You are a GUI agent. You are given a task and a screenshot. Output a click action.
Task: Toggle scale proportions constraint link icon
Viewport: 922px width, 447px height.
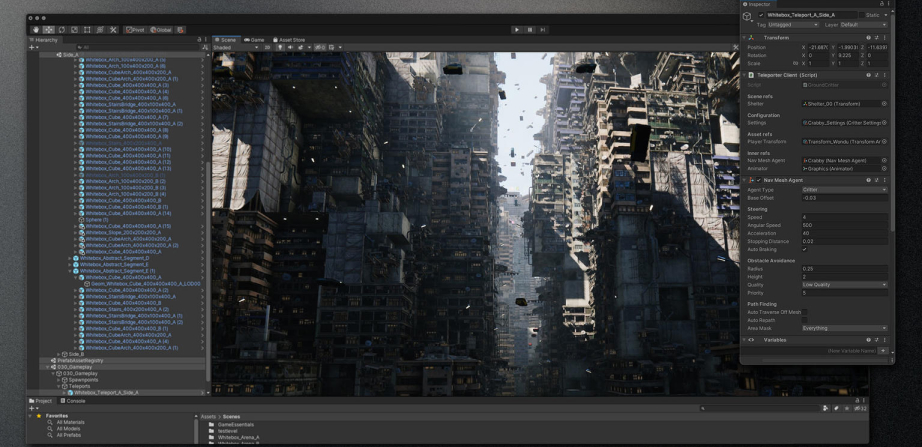(x=796, y=64)
